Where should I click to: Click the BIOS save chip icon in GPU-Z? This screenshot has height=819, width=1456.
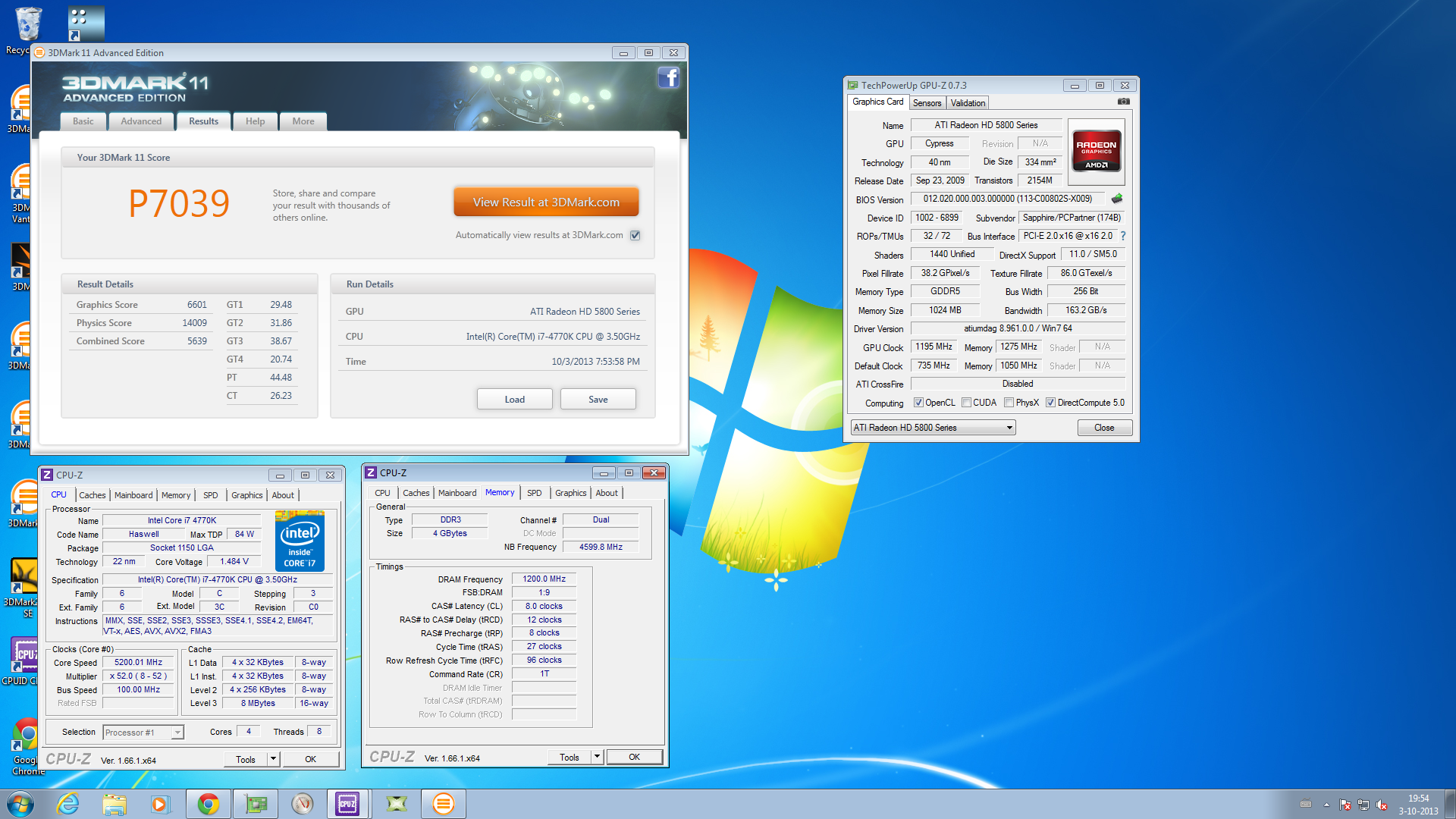tap(1117, 199)
